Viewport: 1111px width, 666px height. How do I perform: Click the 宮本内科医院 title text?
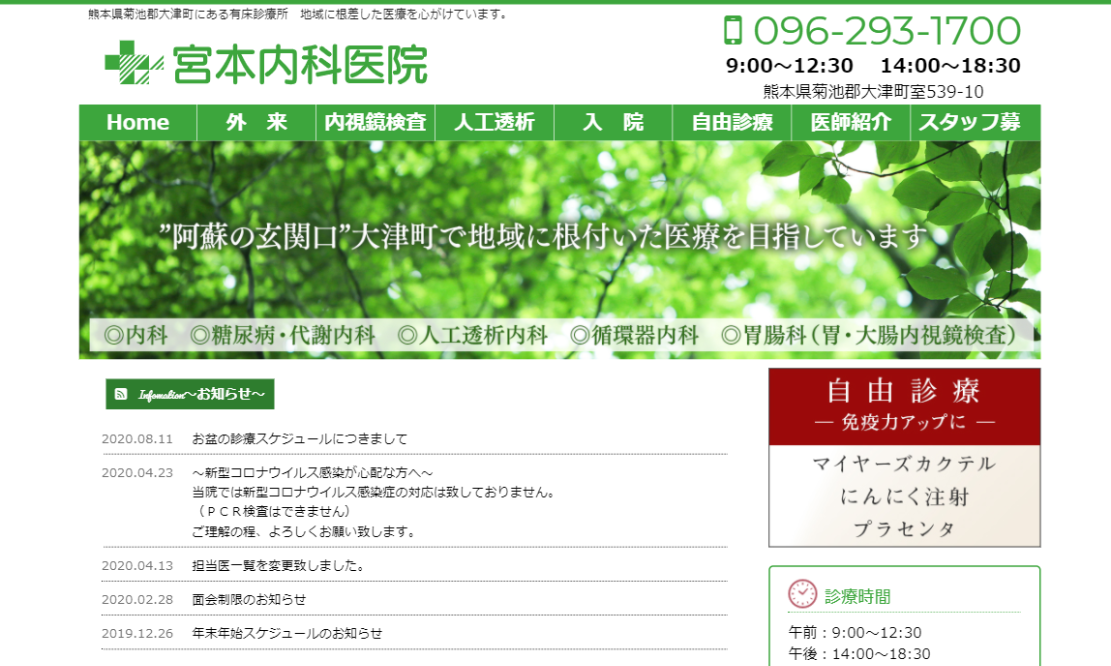(x=299, y=64)
